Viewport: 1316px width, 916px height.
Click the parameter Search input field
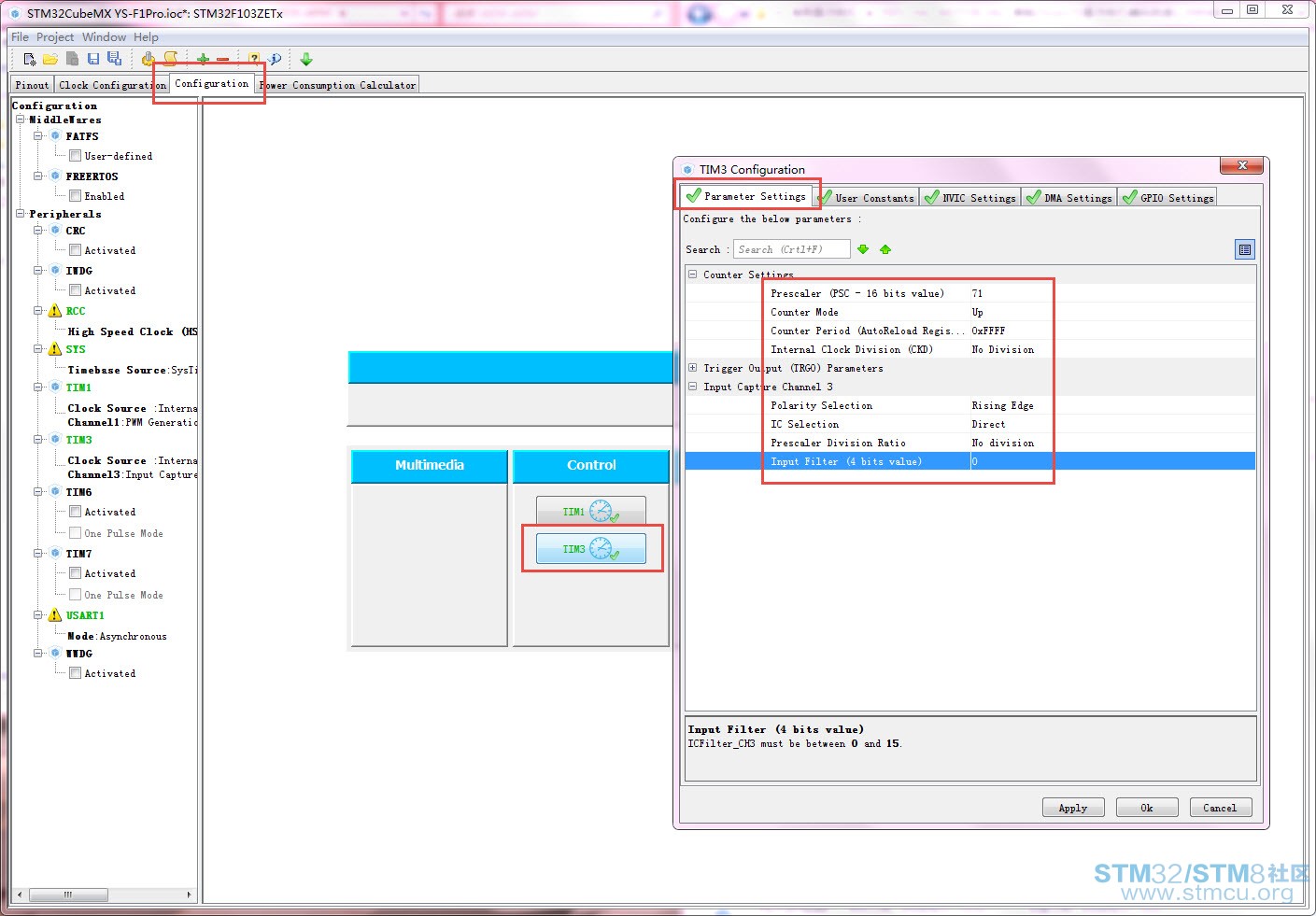[792, 249]
